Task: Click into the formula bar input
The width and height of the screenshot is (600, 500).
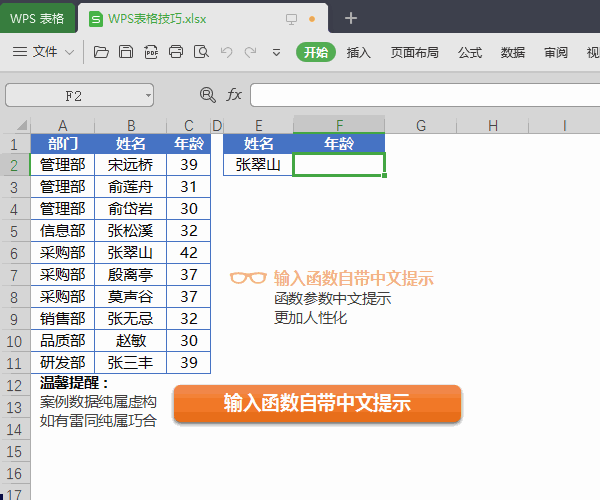Action: [x=425, y=95]
